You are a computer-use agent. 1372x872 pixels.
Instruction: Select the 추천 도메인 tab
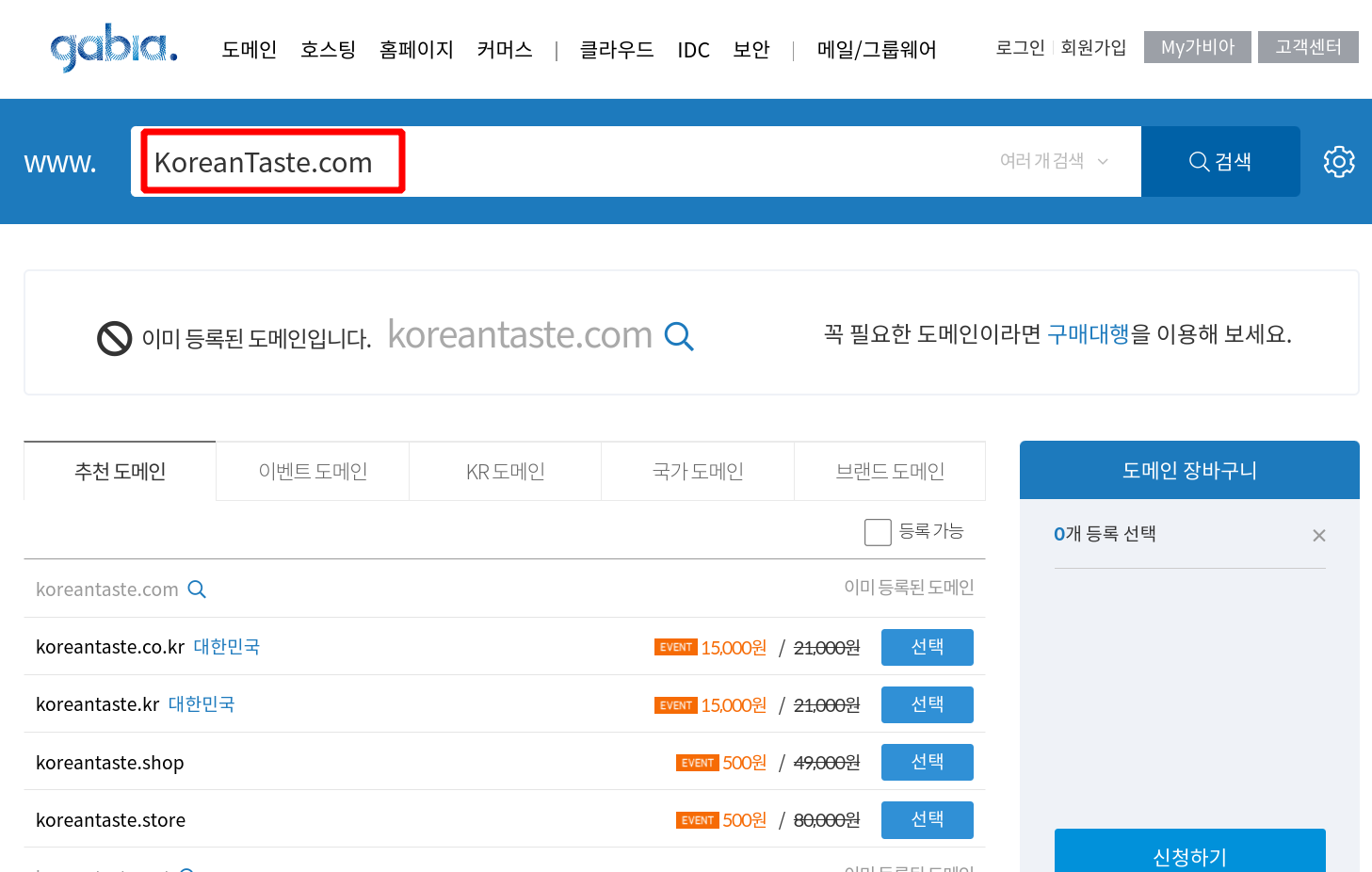[120, 471]
